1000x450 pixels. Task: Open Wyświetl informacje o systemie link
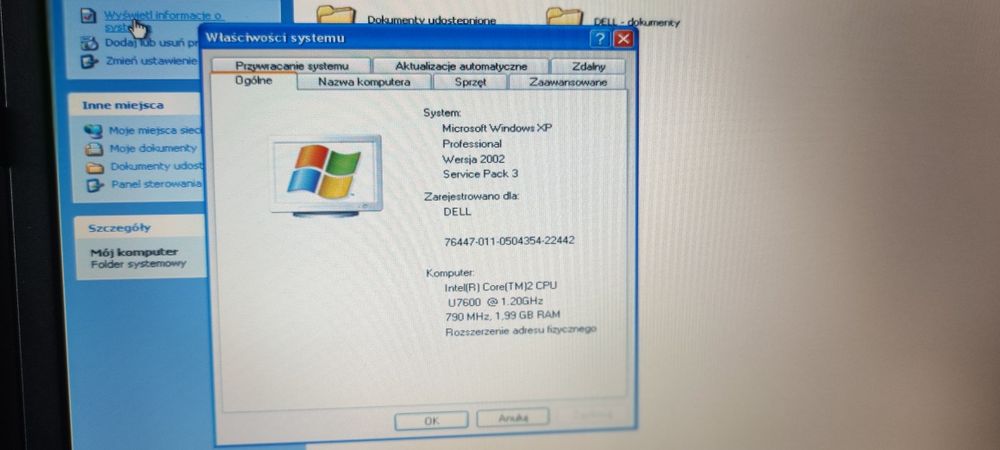pos(163,20)
